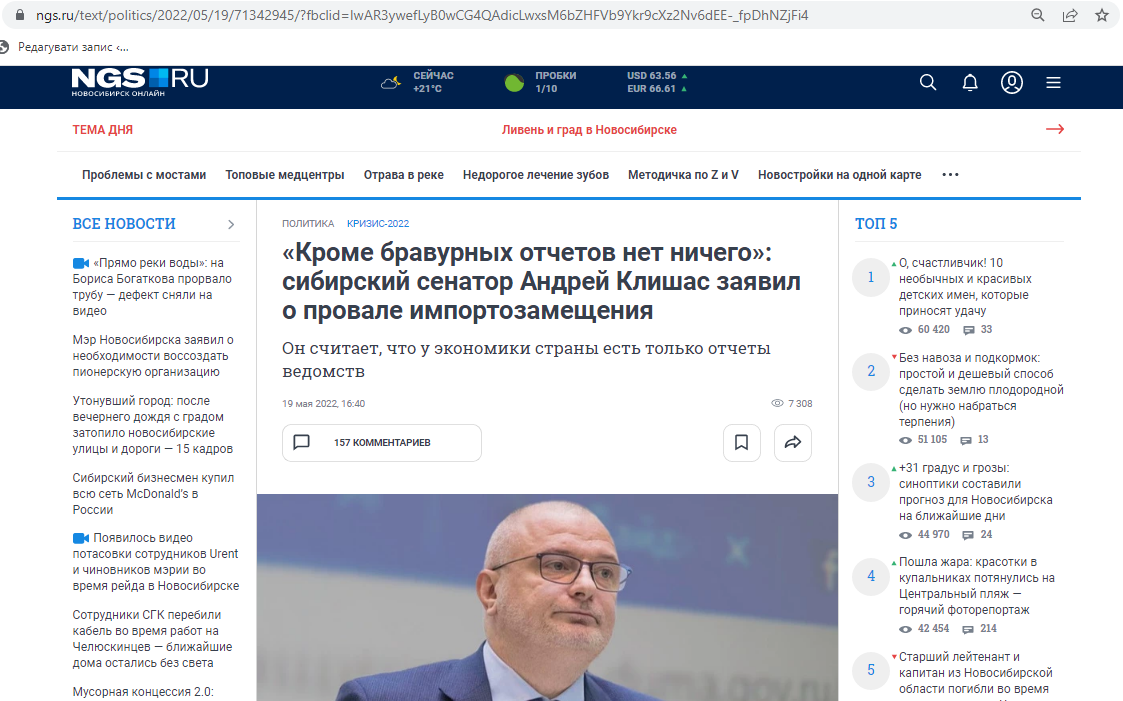Open notifications bell icon
1123x701 pixels.
click(969, 83)
